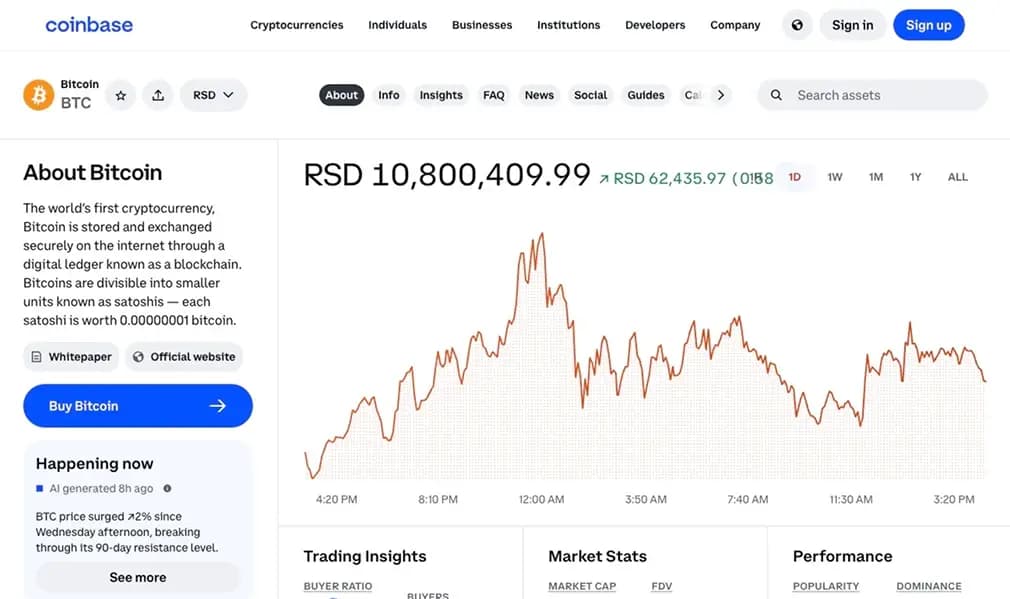The height and width of the screenshot is (599, 1010).
Task: Click the Bitcoin logo icon
Action: 39,94
